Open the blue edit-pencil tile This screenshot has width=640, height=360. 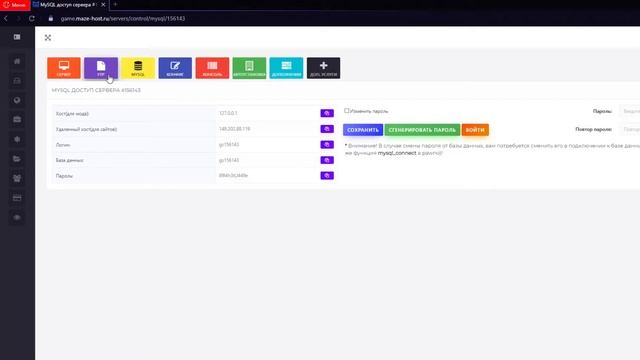coord(175,68)
